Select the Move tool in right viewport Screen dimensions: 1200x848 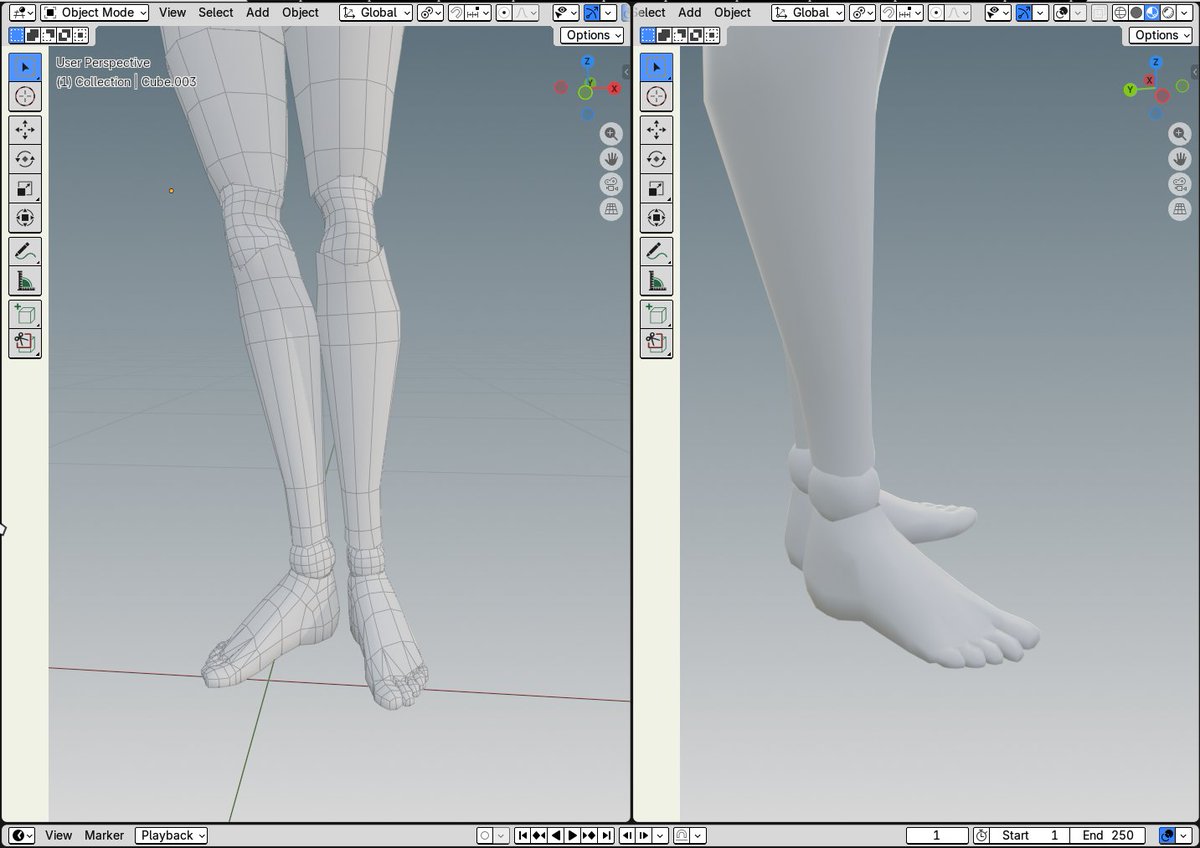tap(656, 129)
